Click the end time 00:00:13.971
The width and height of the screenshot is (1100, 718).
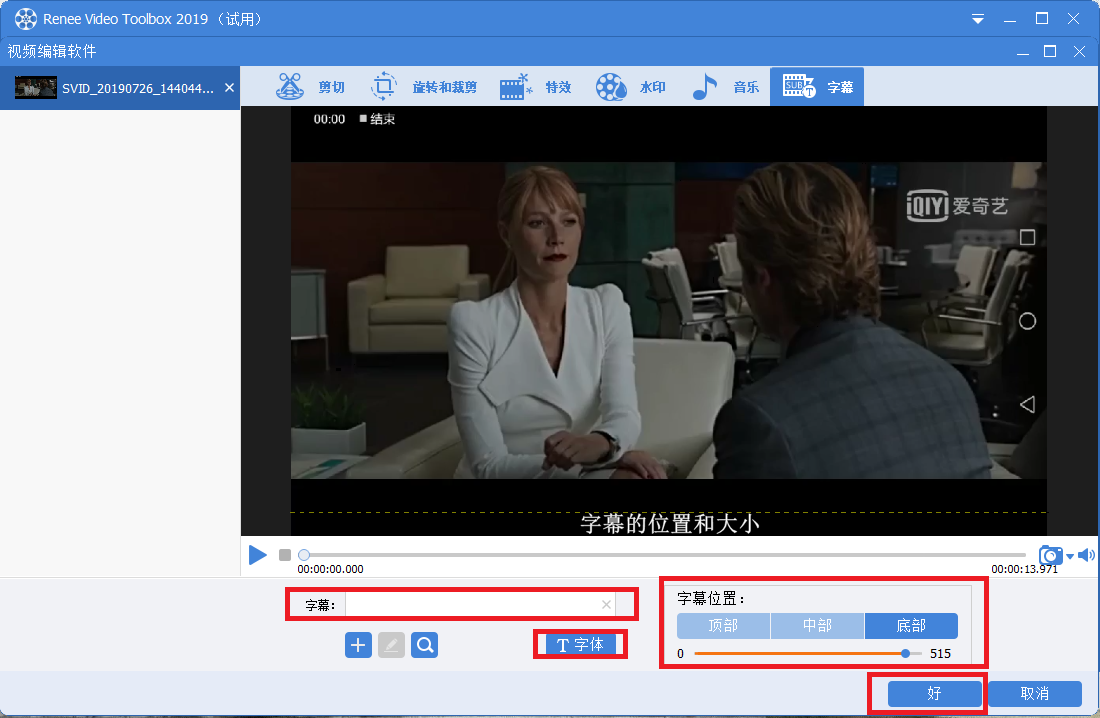pyautogui.click(x=1024, y=569)
